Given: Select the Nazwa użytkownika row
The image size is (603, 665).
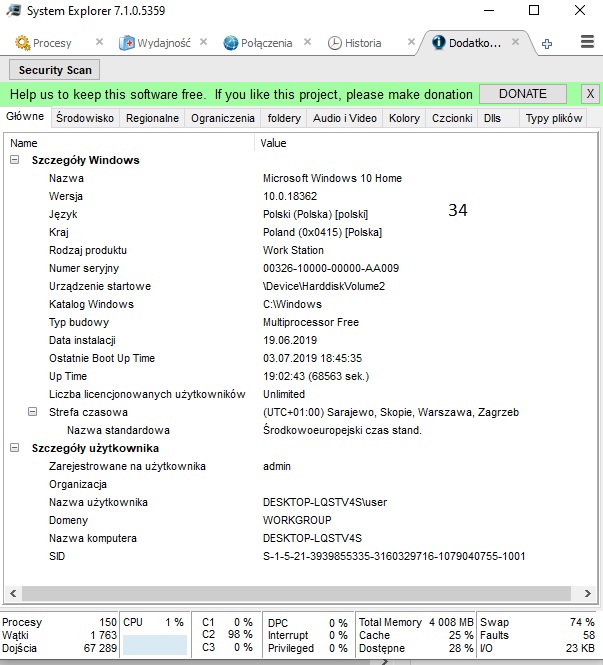Looking at the screenshot, I should point(300,502).
